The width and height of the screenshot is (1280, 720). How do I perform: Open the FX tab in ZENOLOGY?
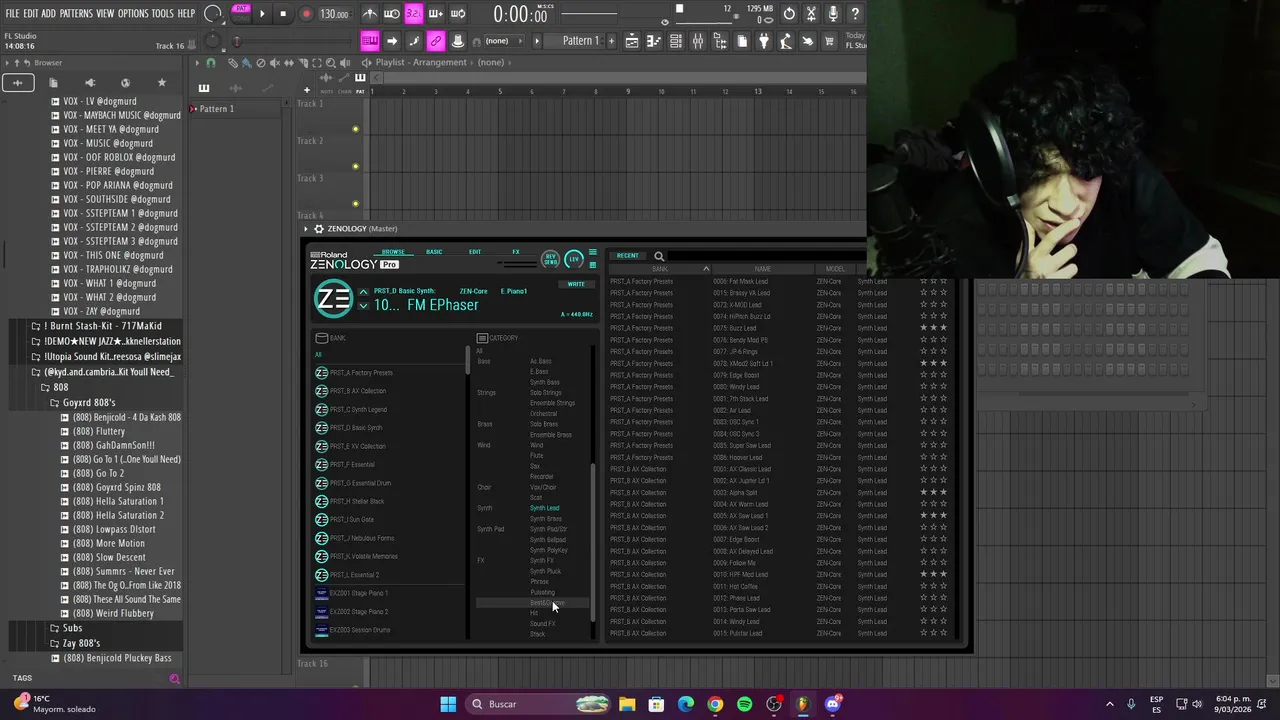point(516,252)
